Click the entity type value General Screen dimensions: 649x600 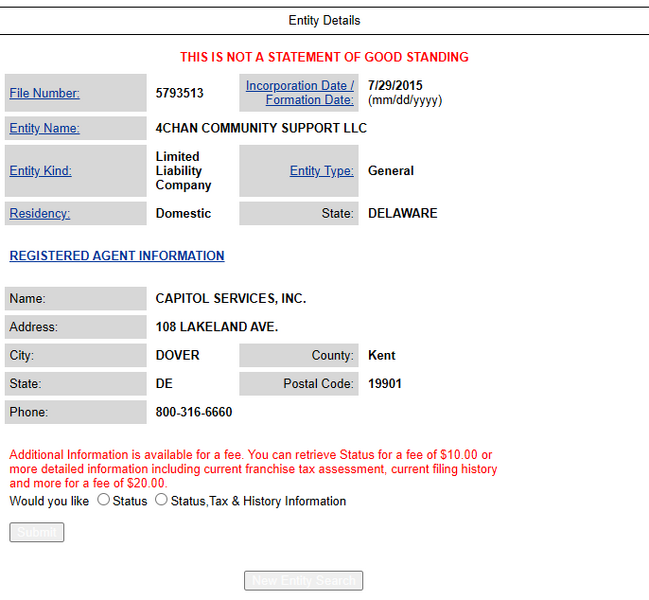click(x=391, y=171)
